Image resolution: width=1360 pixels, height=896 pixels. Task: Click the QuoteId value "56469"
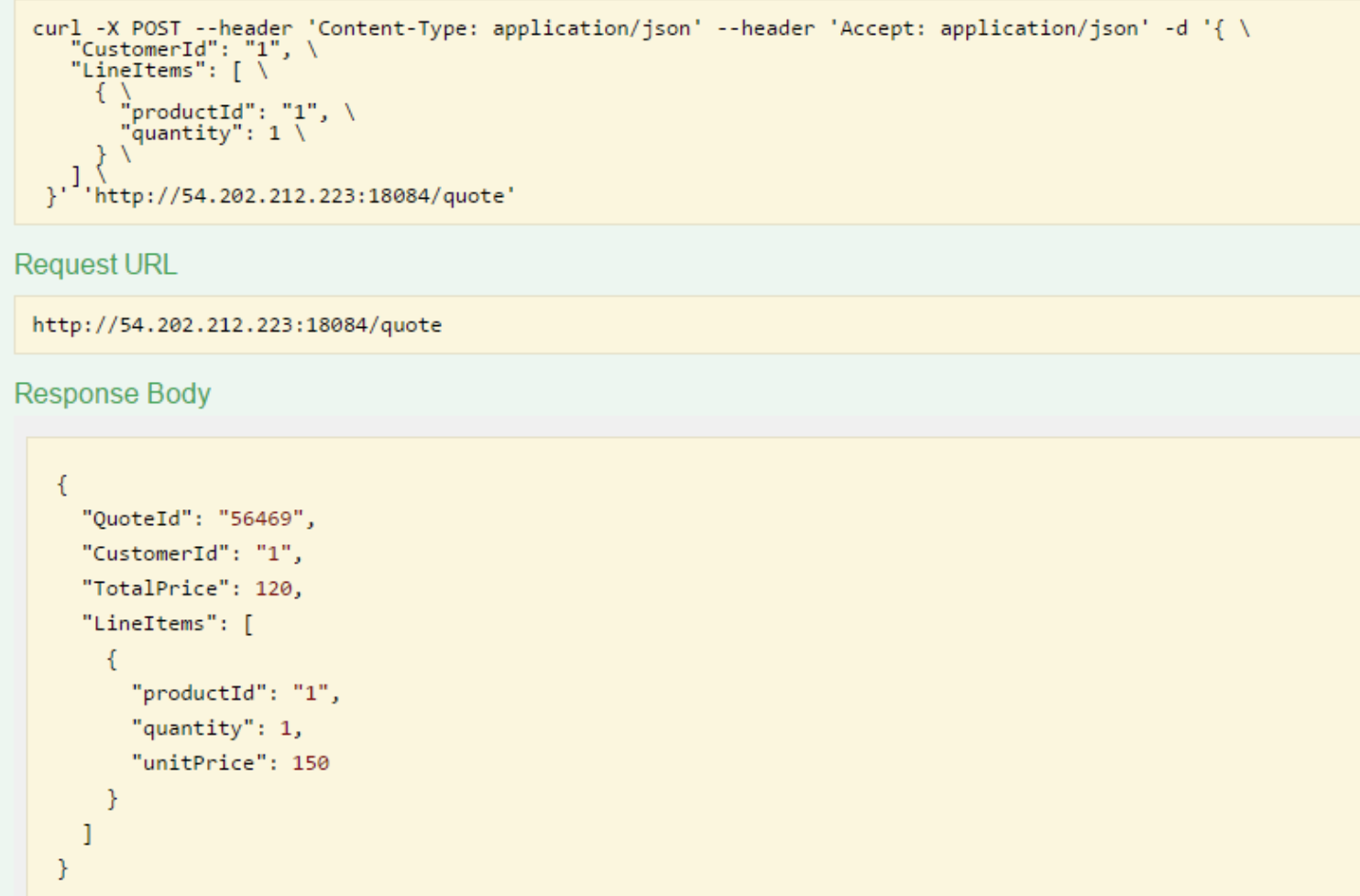tap(261, 519)
